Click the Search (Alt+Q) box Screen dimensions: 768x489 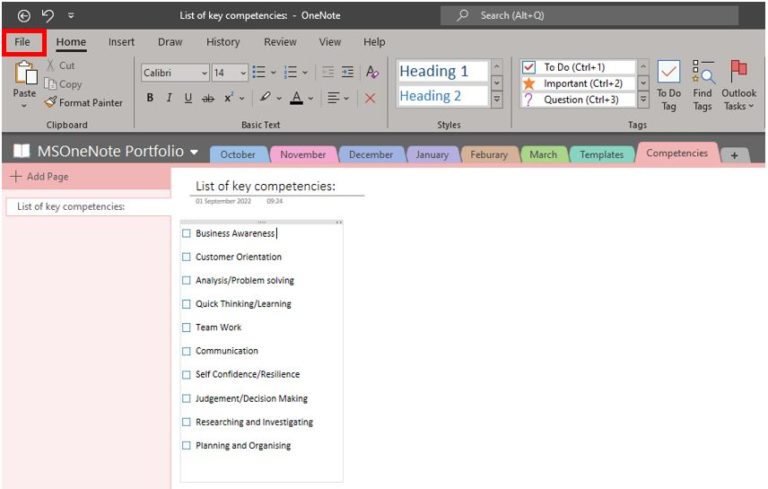[589, 15]
